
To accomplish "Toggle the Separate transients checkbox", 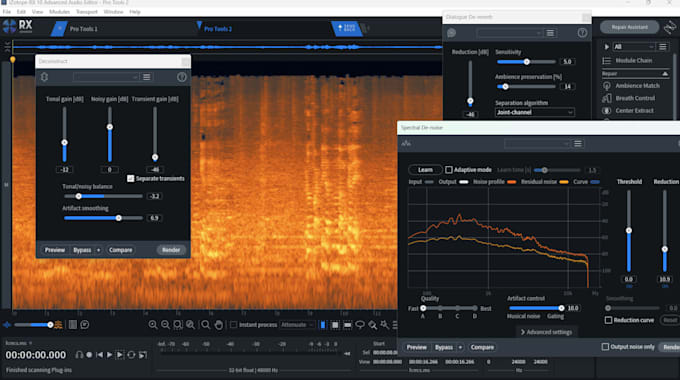I will pos(130,178).
